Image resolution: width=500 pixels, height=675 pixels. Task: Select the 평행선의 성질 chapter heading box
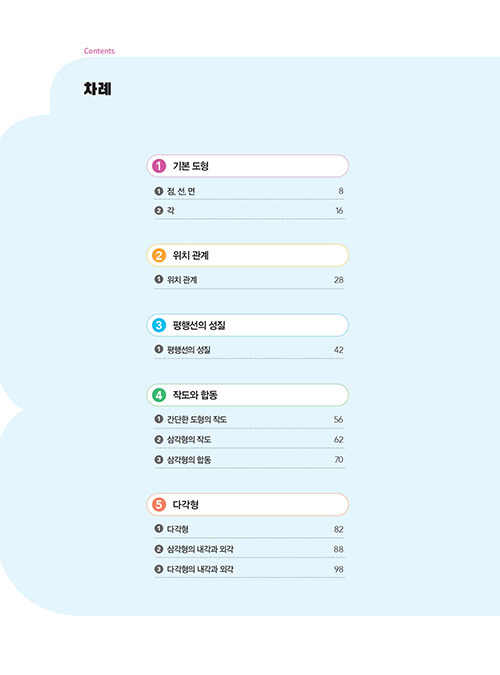pos(248,325)
